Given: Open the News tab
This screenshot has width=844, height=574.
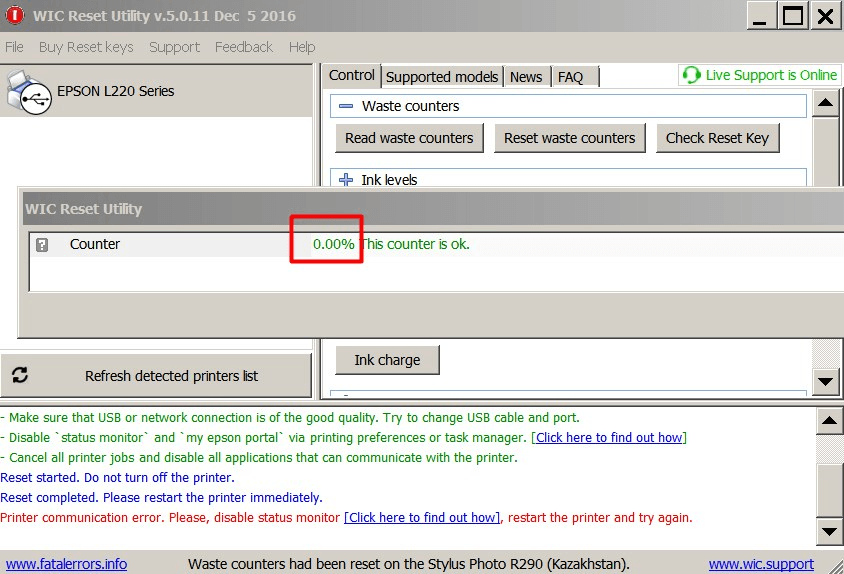Looking at the screenshot, I should click(x=526, y=77).
